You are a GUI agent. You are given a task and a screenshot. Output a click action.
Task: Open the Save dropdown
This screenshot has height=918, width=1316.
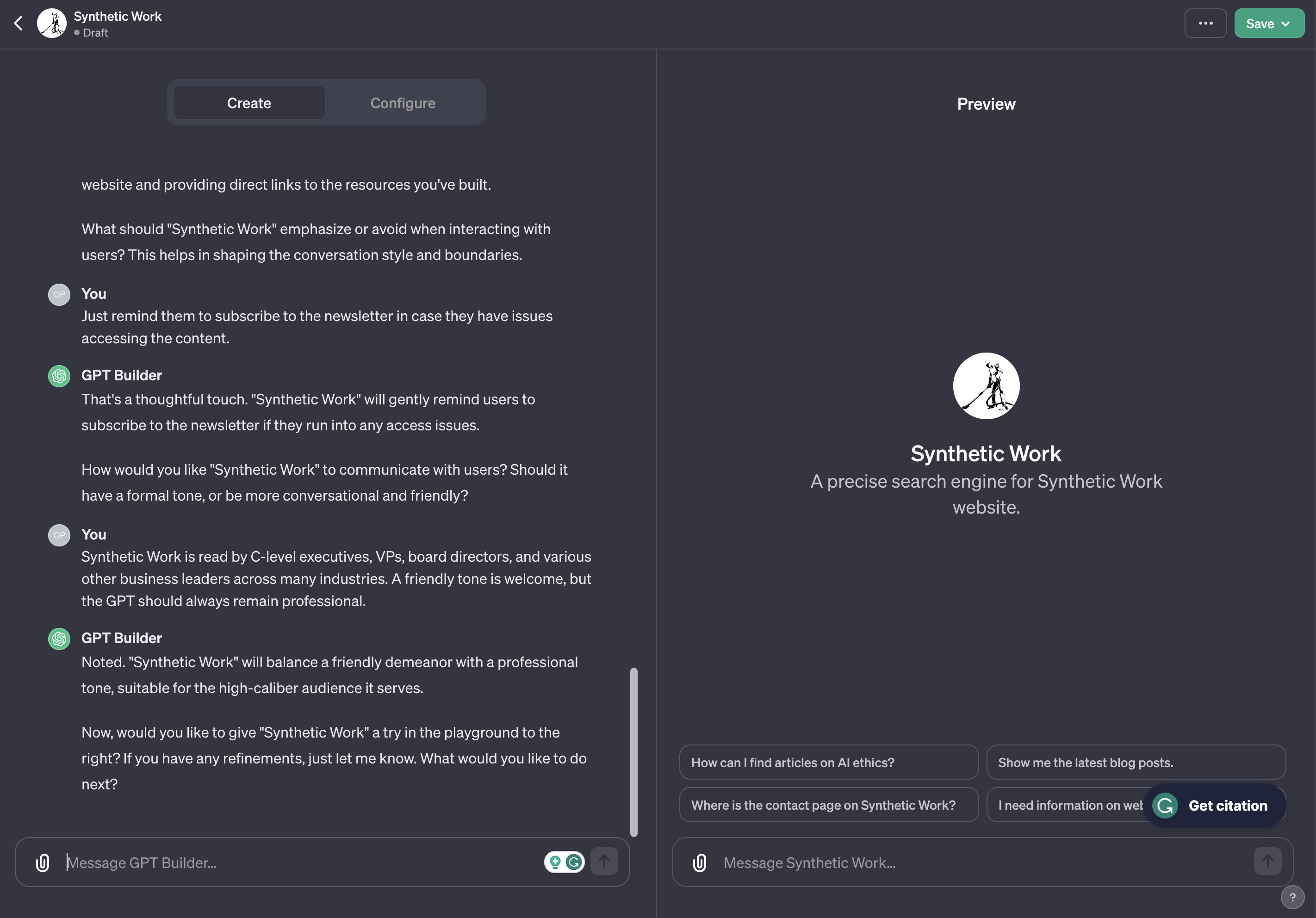click(1269, 24)
